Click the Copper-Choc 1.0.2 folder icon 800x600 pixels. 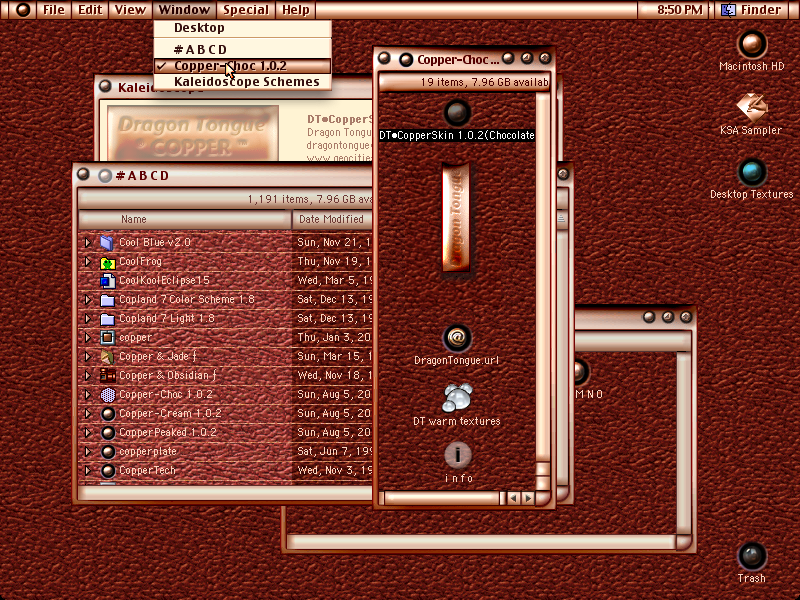tap(107, 395)
